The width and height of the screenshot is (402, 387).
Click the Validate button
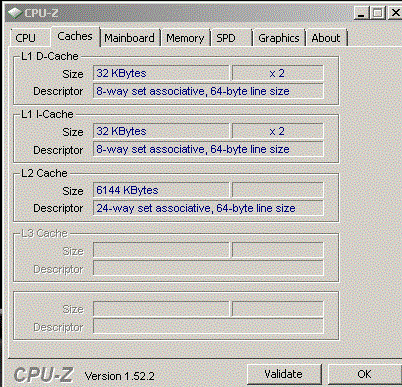click(284, 374)
